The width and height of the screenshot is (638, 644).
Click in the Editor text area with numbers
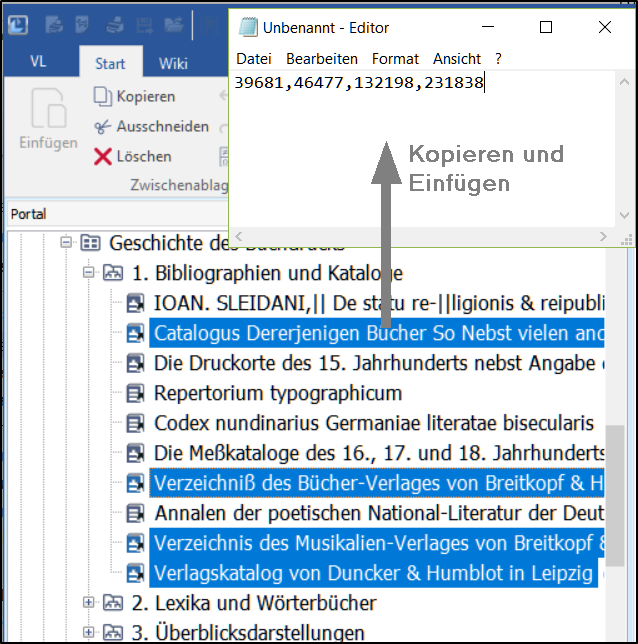coord(420,150)
